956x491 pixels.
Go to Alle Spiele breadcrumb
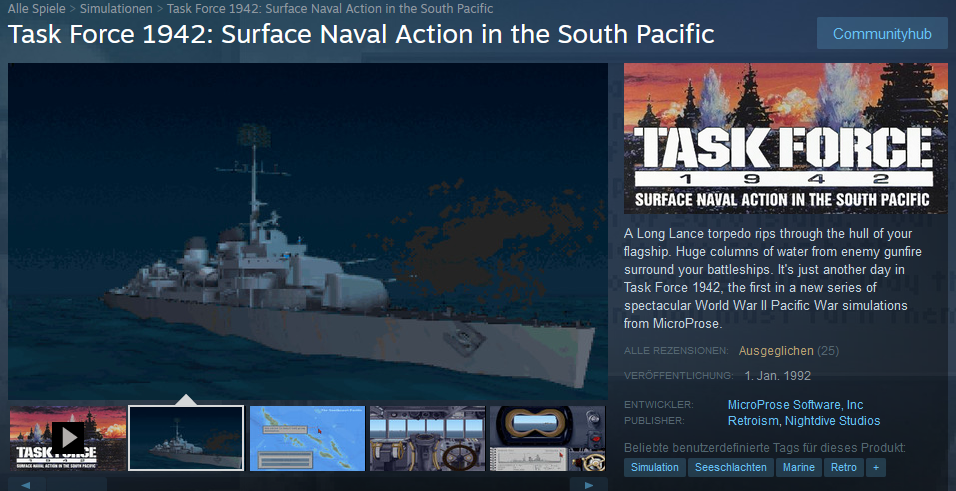[x=37, y=9]
